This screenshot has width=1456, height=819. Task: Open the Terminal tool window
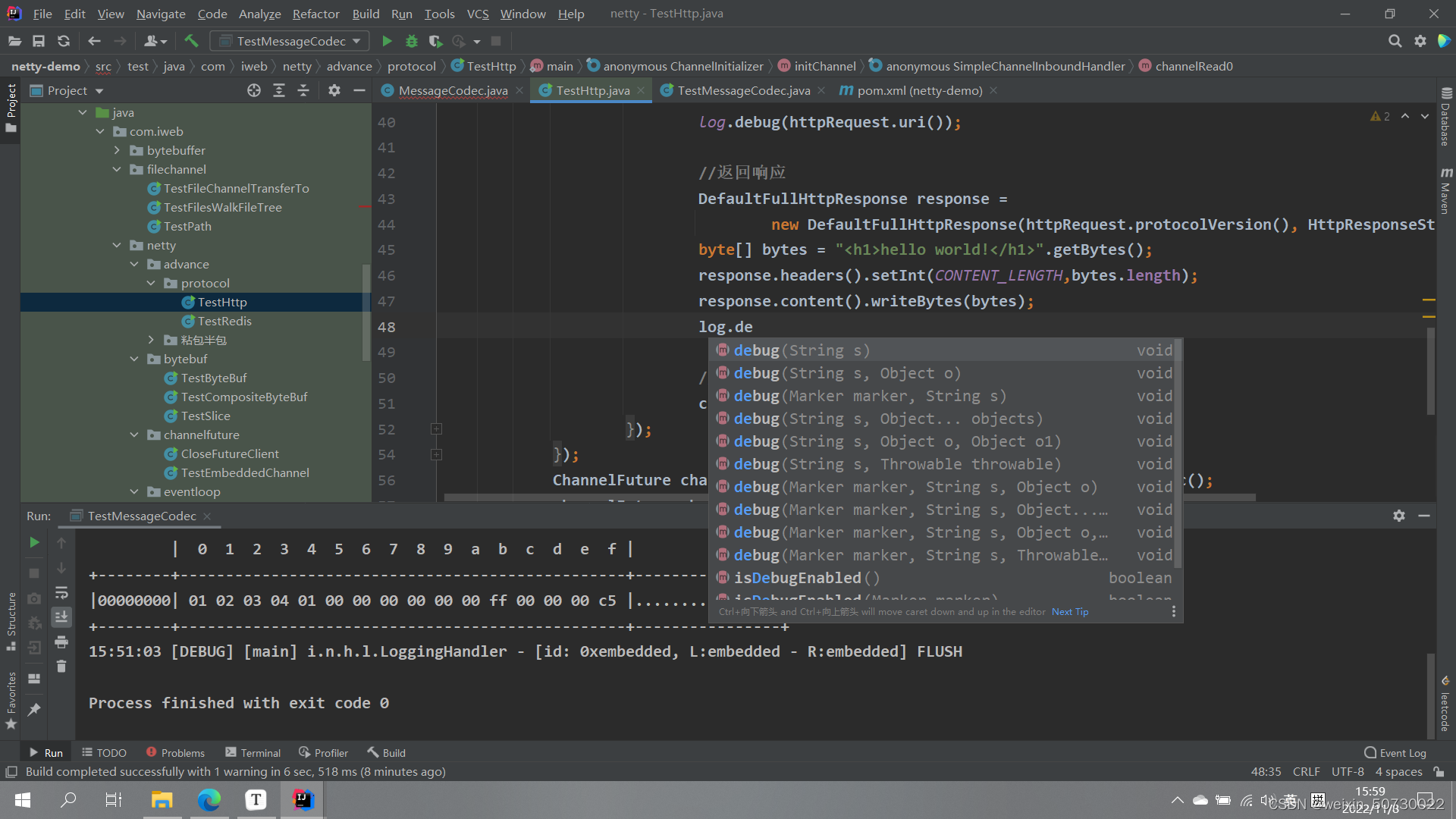pos(253,752)
